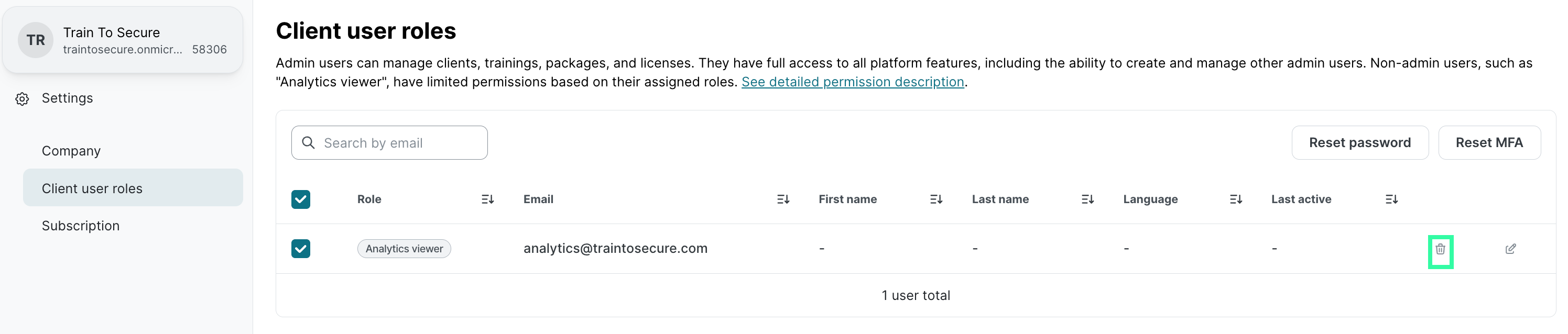Select Client user roles in sidebar
This screenshot has height=334, width=1568.
point(92,188)
